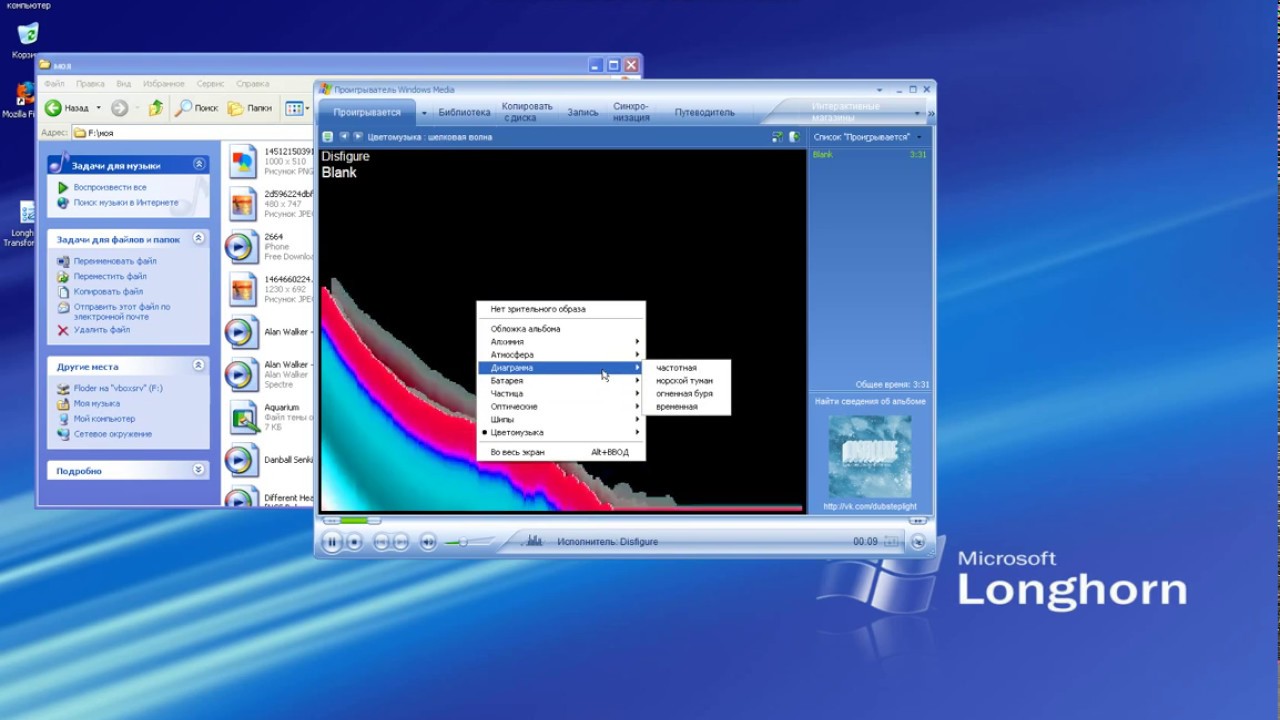Click the equalizer bars icon beside Исполнитель
The image size is (1280, 720).
pyautogui.click(x=535, y=541)
